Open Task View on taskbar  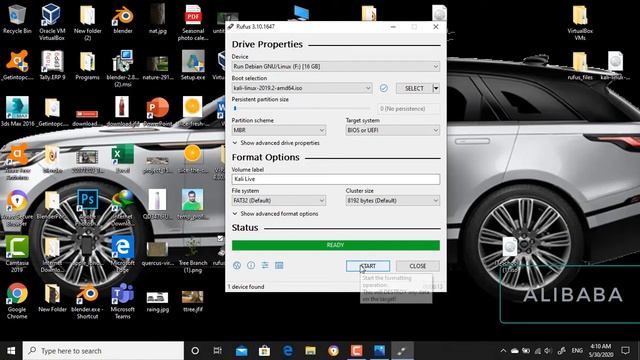click(218, 351)
